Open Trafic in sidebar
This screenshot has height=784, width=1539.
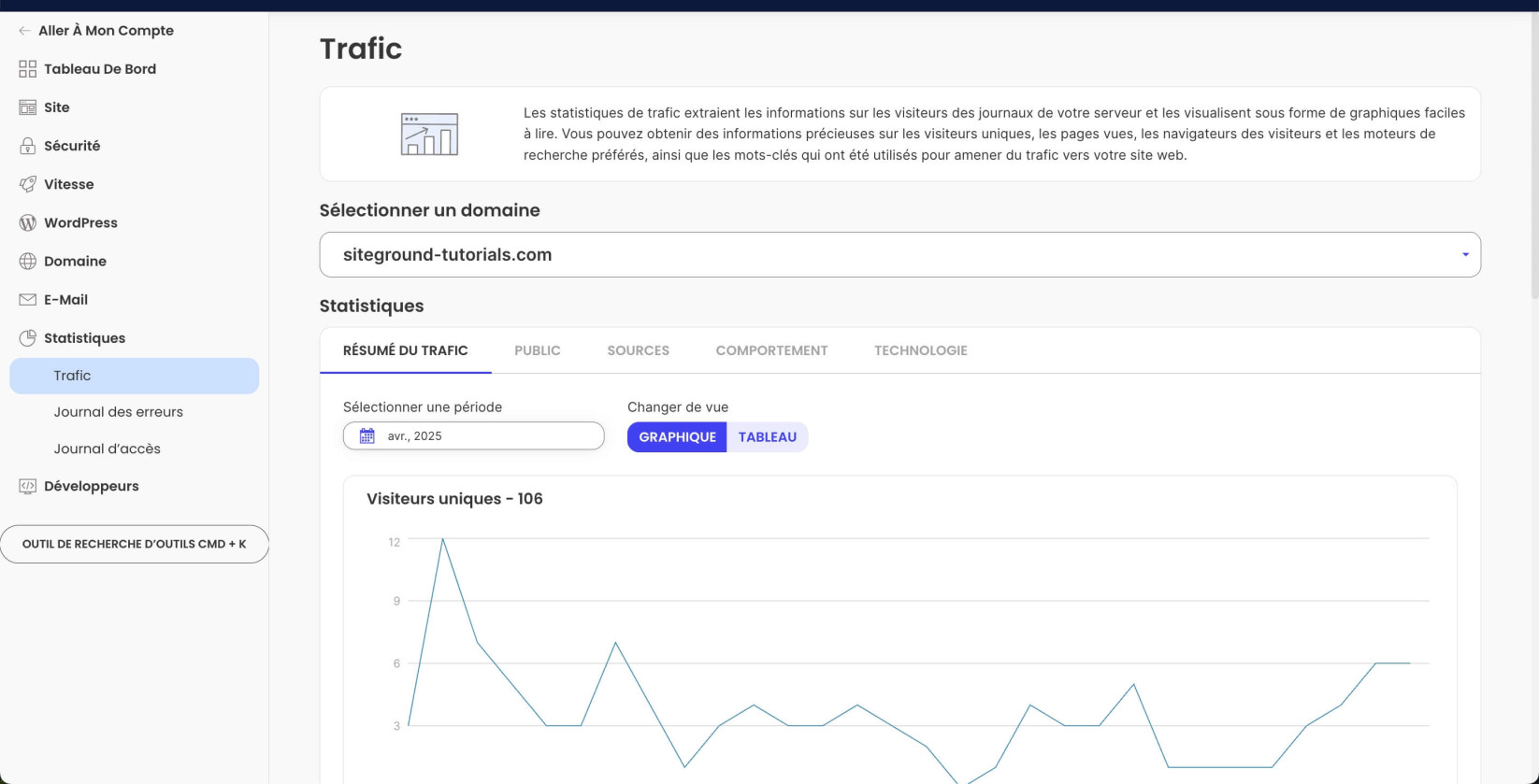click(134, 376)
